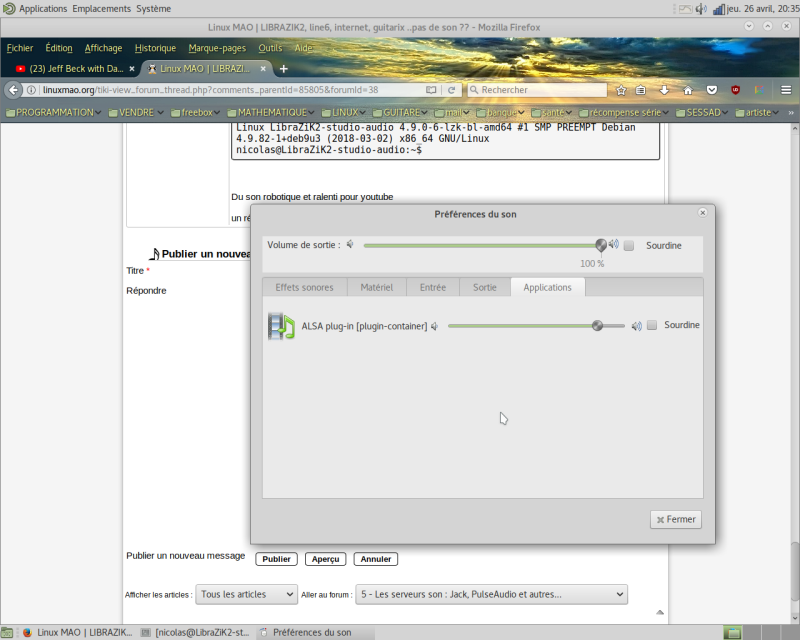The height and width of the screenshot is (640, 800).
Task: Switch to Matériel tab
Action: tap(377, 287)
